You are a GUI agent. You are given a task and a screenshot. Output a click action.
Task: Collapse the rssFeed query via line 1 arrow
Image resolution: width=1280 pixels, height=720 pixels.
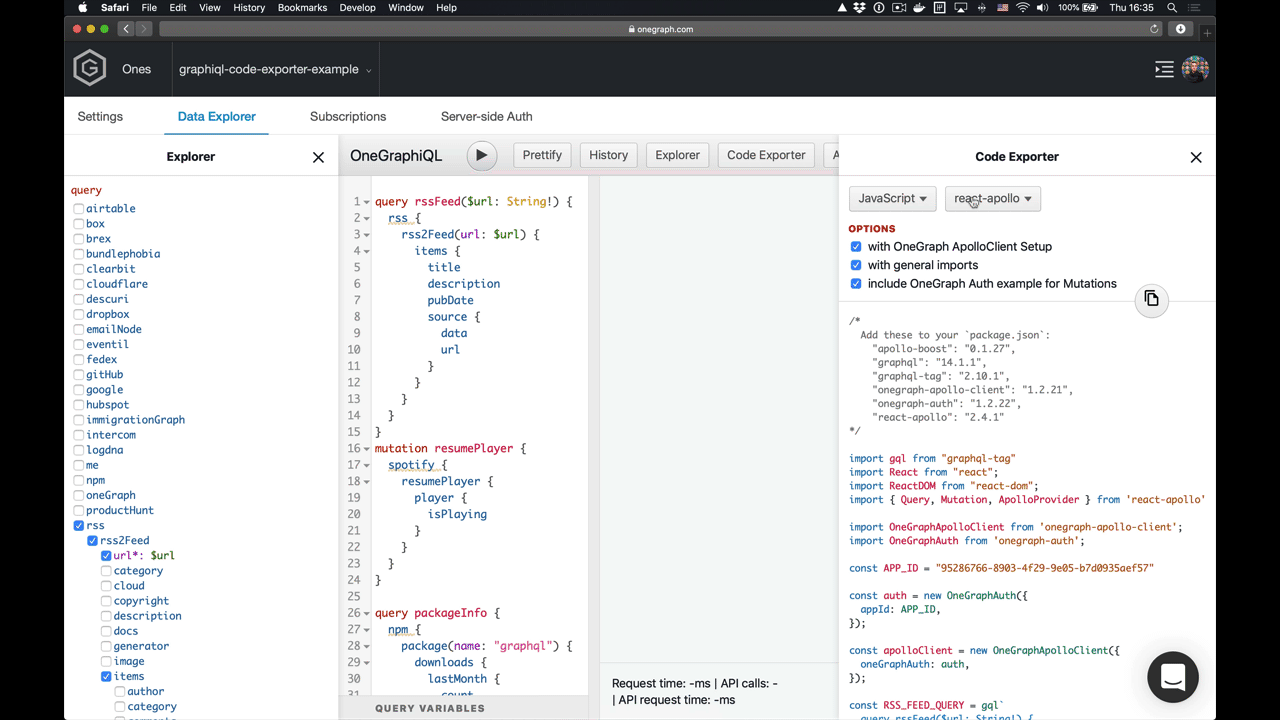[365, 201]
